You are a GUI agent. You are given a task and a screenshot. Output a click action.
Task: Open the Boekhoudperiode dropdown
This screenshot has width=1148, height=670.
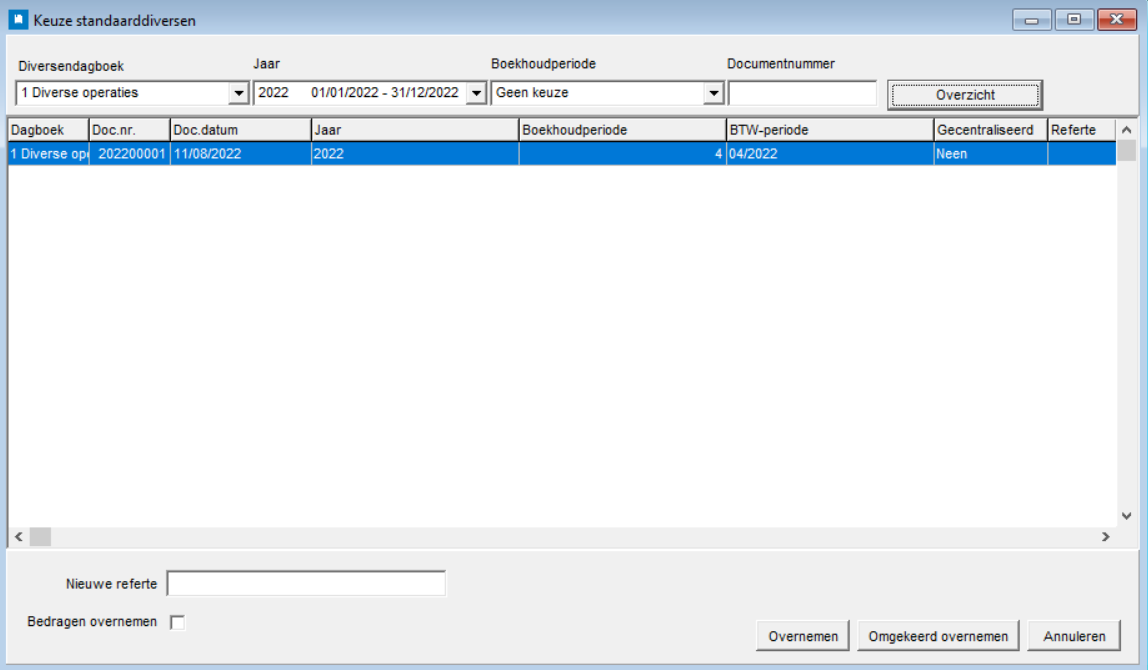[714, 93]
